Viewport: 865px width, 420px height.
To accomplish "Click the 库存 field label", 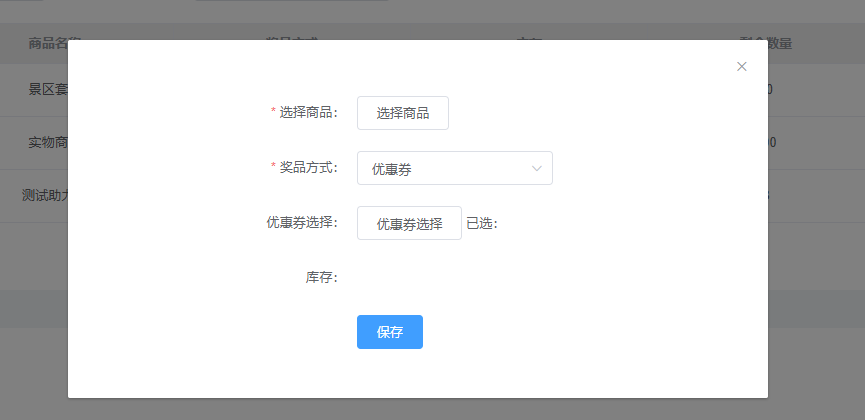I will [321, 277].
